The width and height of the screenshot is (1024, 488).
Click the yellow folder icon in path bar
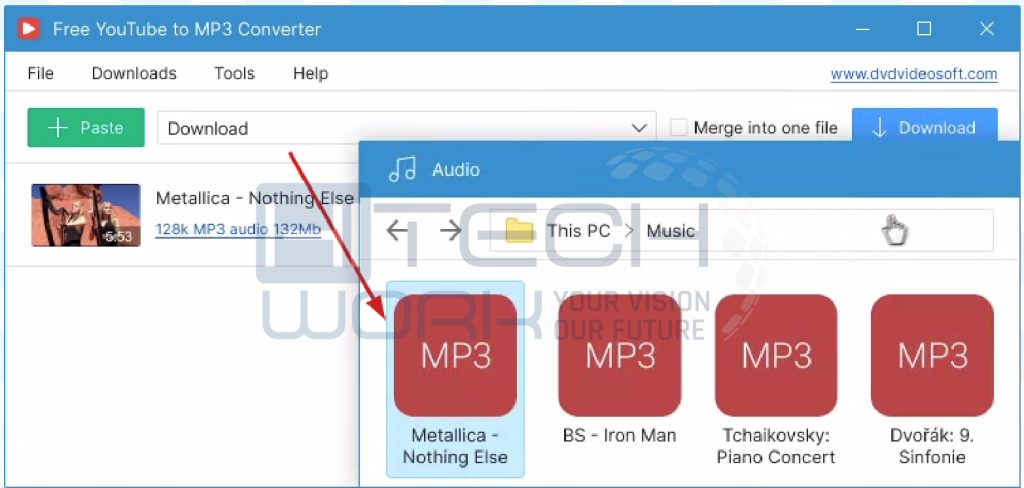(520, 230)
